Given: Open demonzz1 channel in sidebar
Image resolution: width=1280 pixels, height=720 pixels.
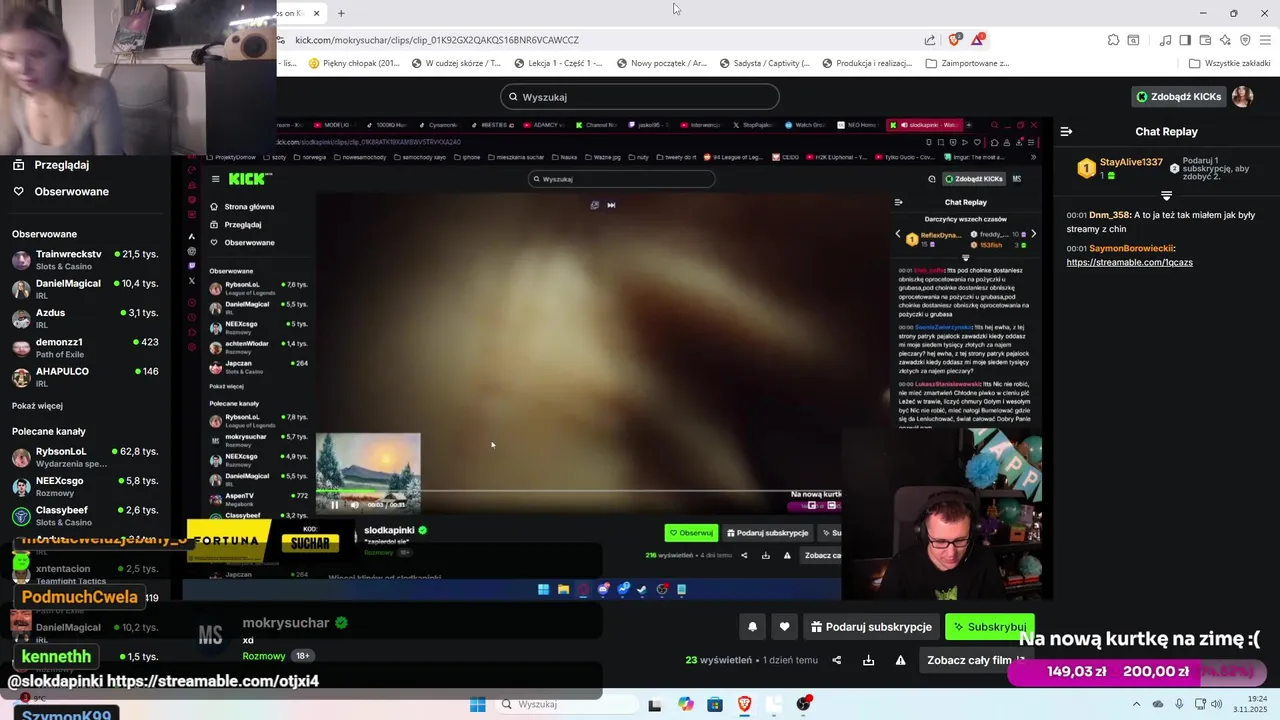Looking at the screenshot, I should [x=85, y=347].
